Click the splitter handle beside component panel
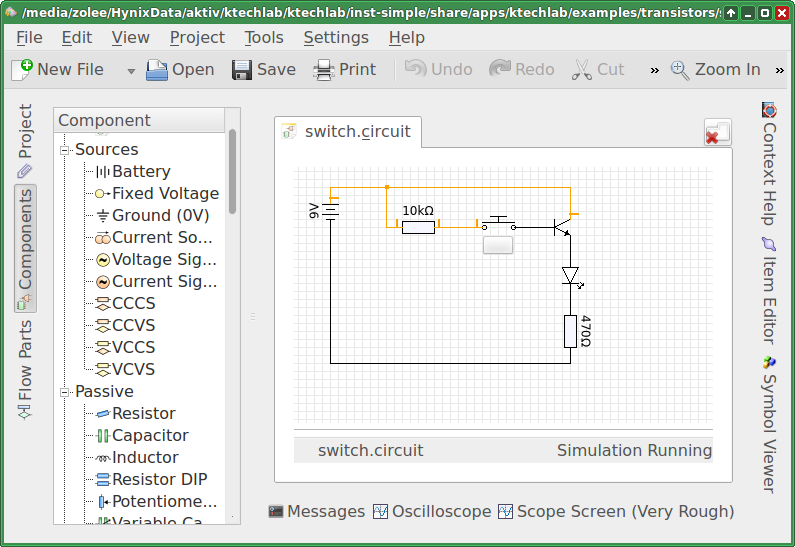 coord(252,317)
